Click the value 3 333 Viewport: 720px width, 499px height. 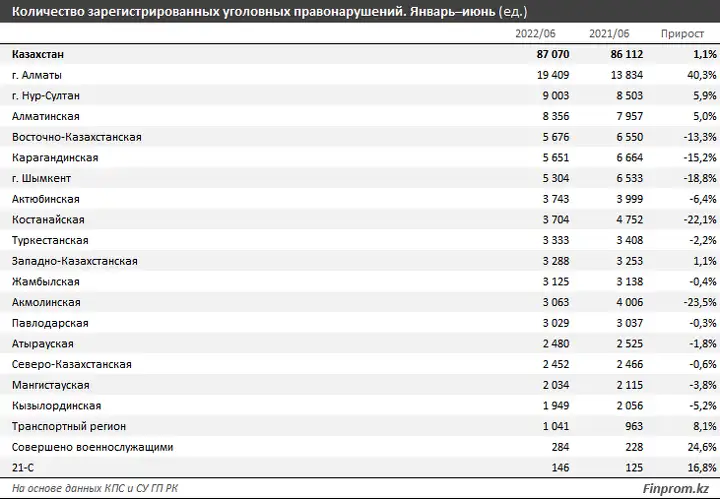coord(556,240)
